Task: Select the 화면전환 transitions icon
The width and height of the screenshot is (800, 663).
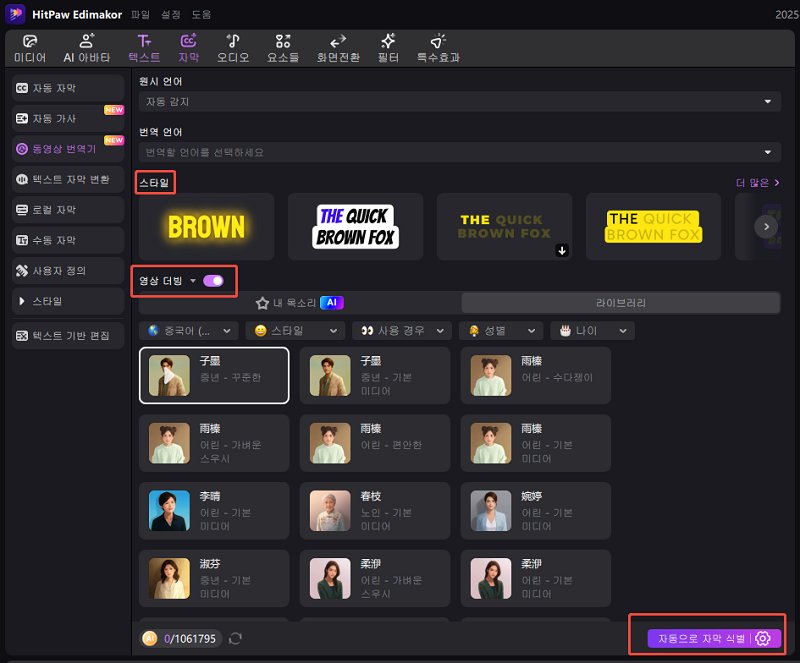Action: tap(338, 48)
